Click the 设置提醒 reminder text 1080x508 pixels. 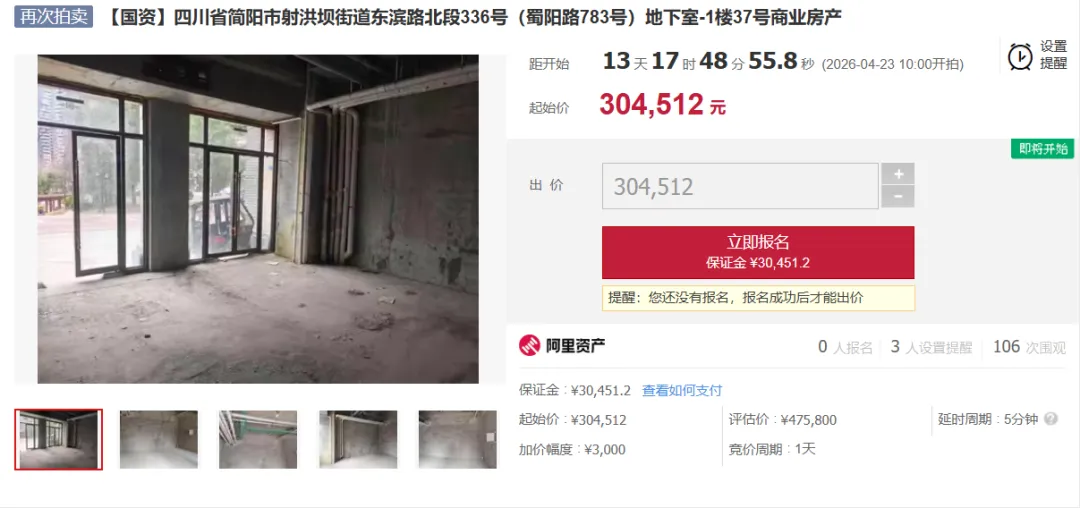pos(1053,55)
